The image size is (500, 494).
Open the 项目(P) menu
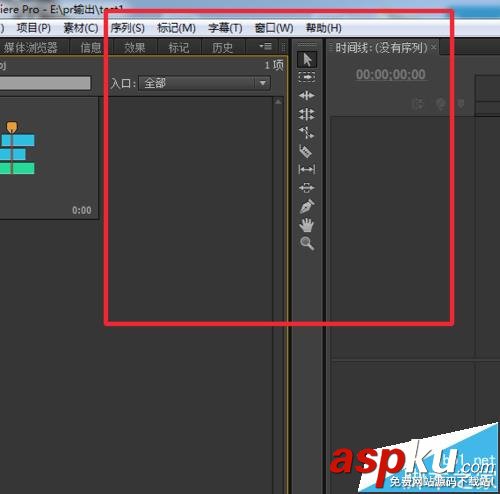[34, 28]
